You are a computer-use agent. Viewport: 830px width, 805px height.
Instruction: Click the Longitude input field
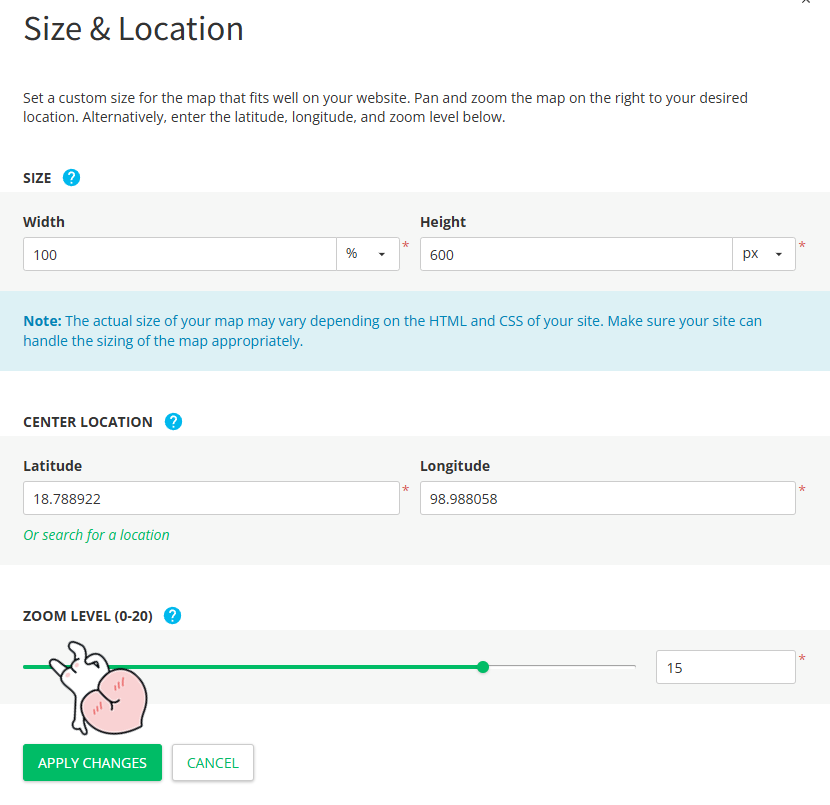pos(608,498)
